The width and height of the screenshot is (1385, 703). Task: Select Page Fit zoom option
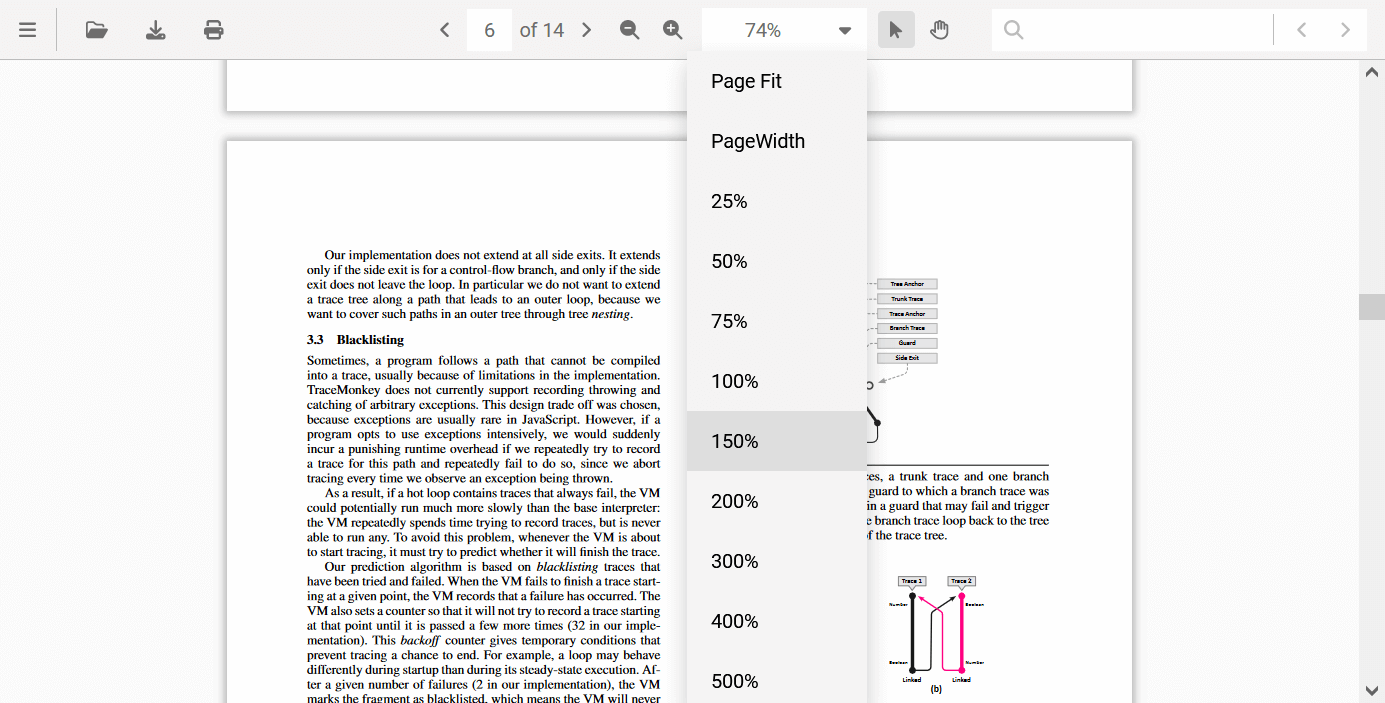point(747,81)
